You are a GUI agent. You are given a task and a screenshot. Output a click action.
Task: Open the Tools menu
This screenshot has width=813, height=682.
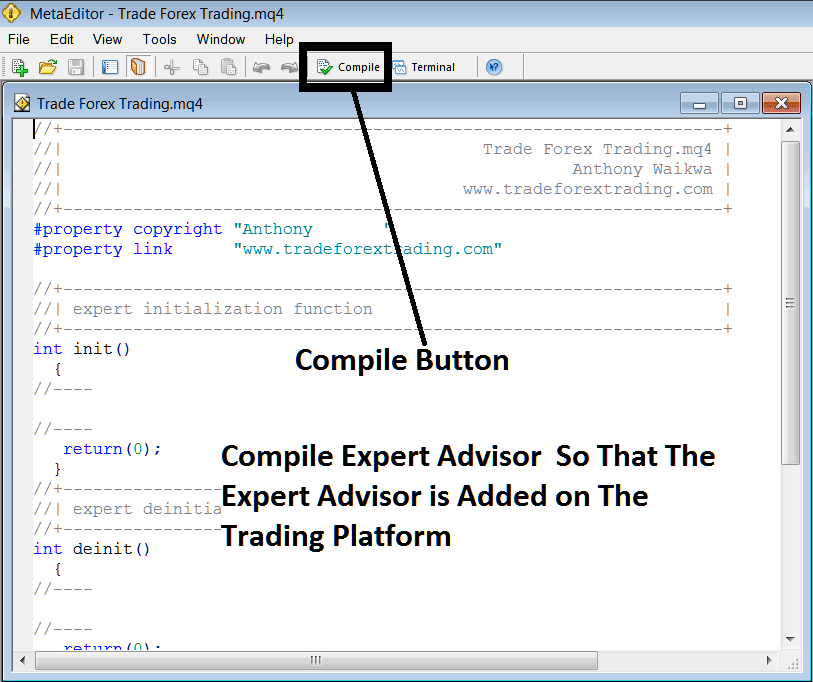click(x=159, y=39)
